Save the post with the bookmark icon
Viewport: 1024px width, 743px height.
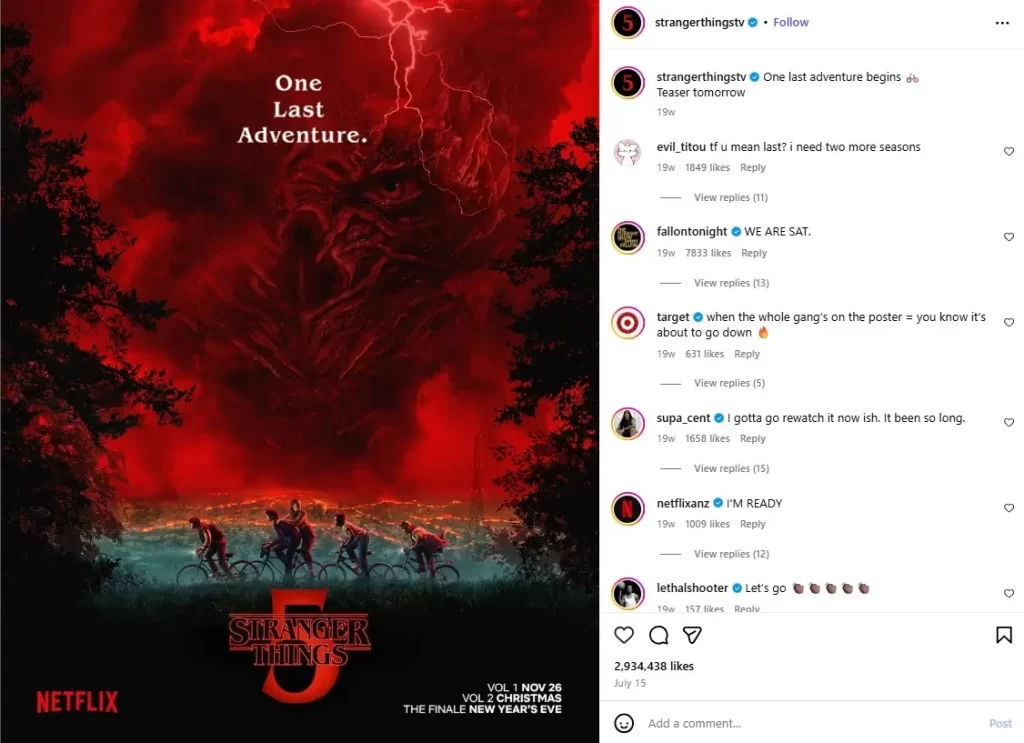pos(1004,635)
